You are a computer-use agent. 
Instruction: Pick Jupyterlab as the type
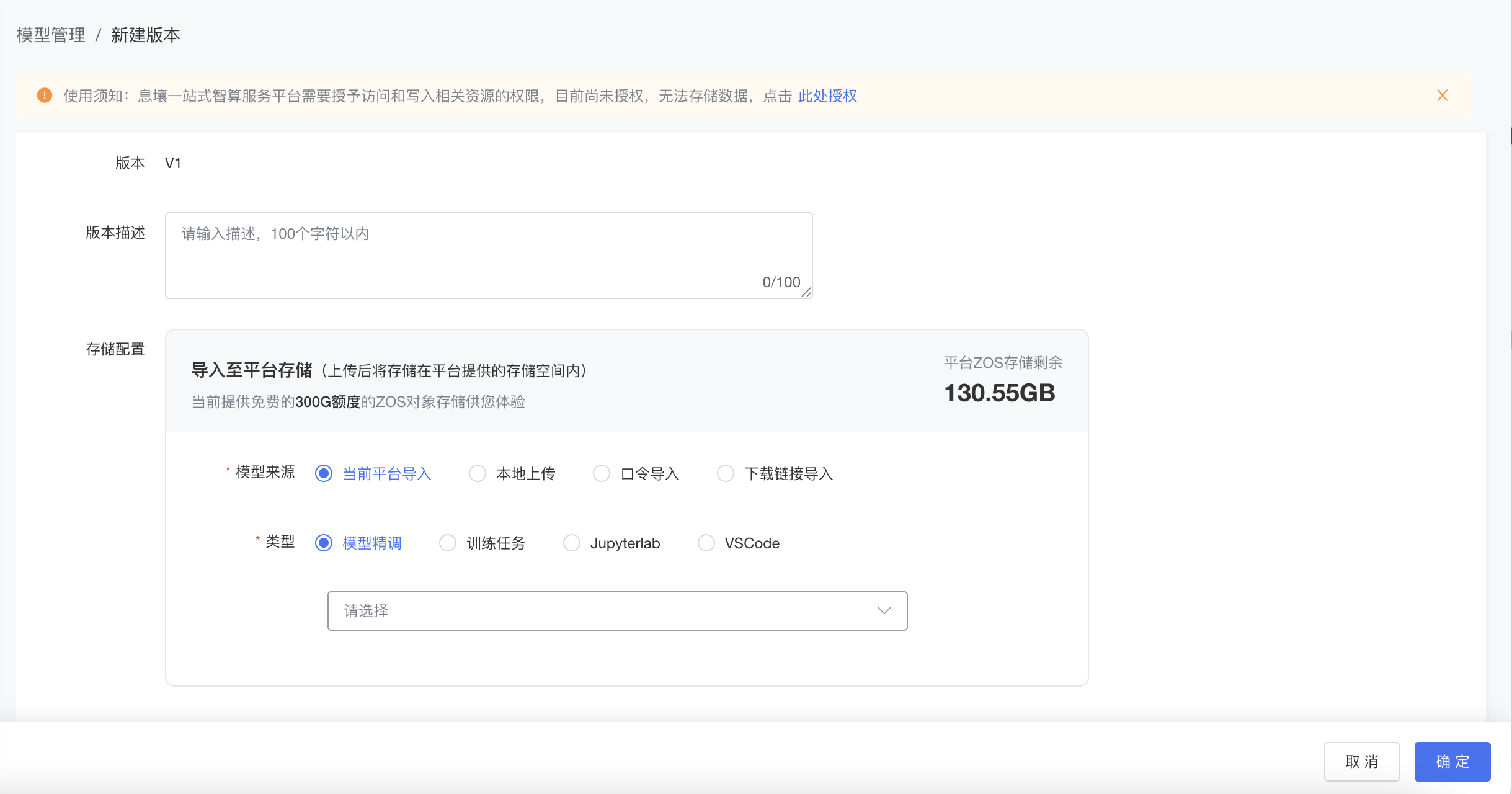click(572, 543)
